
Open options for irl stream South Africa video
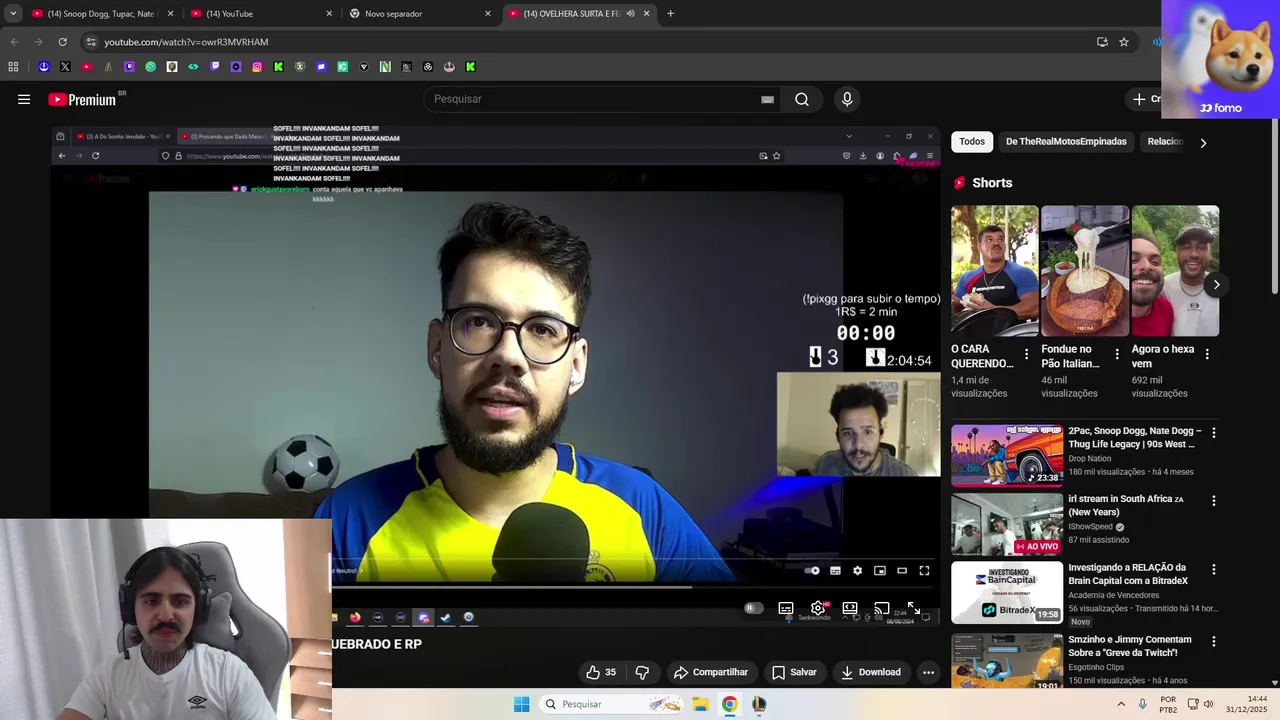(1214, 501)
